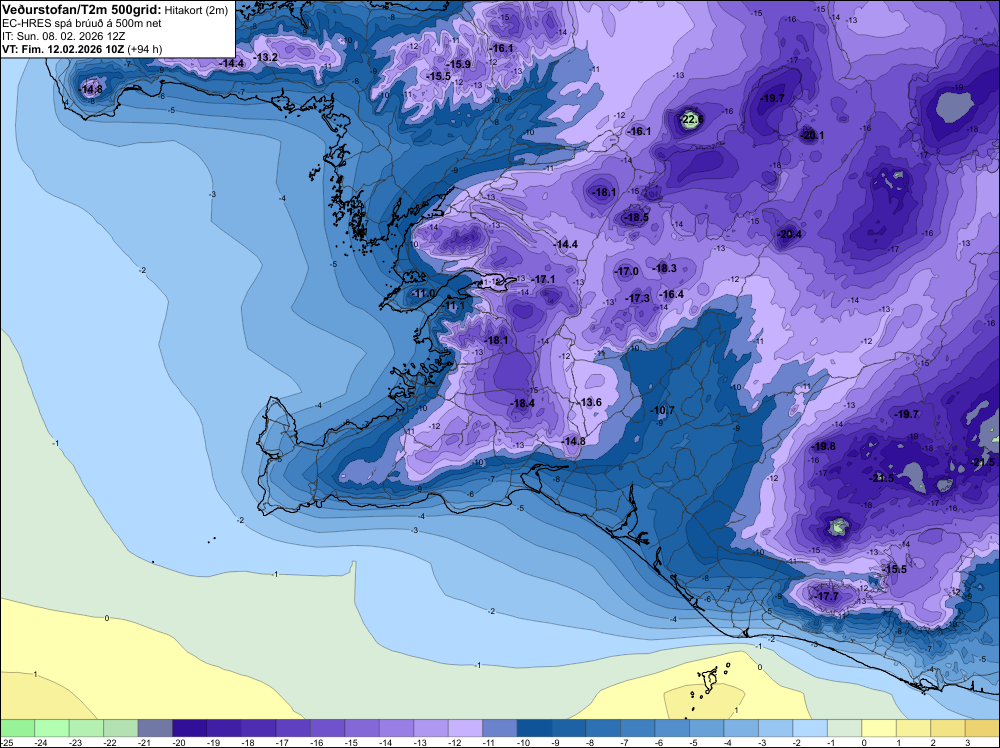Click the legend swatch labeled -4

(740, 728)
